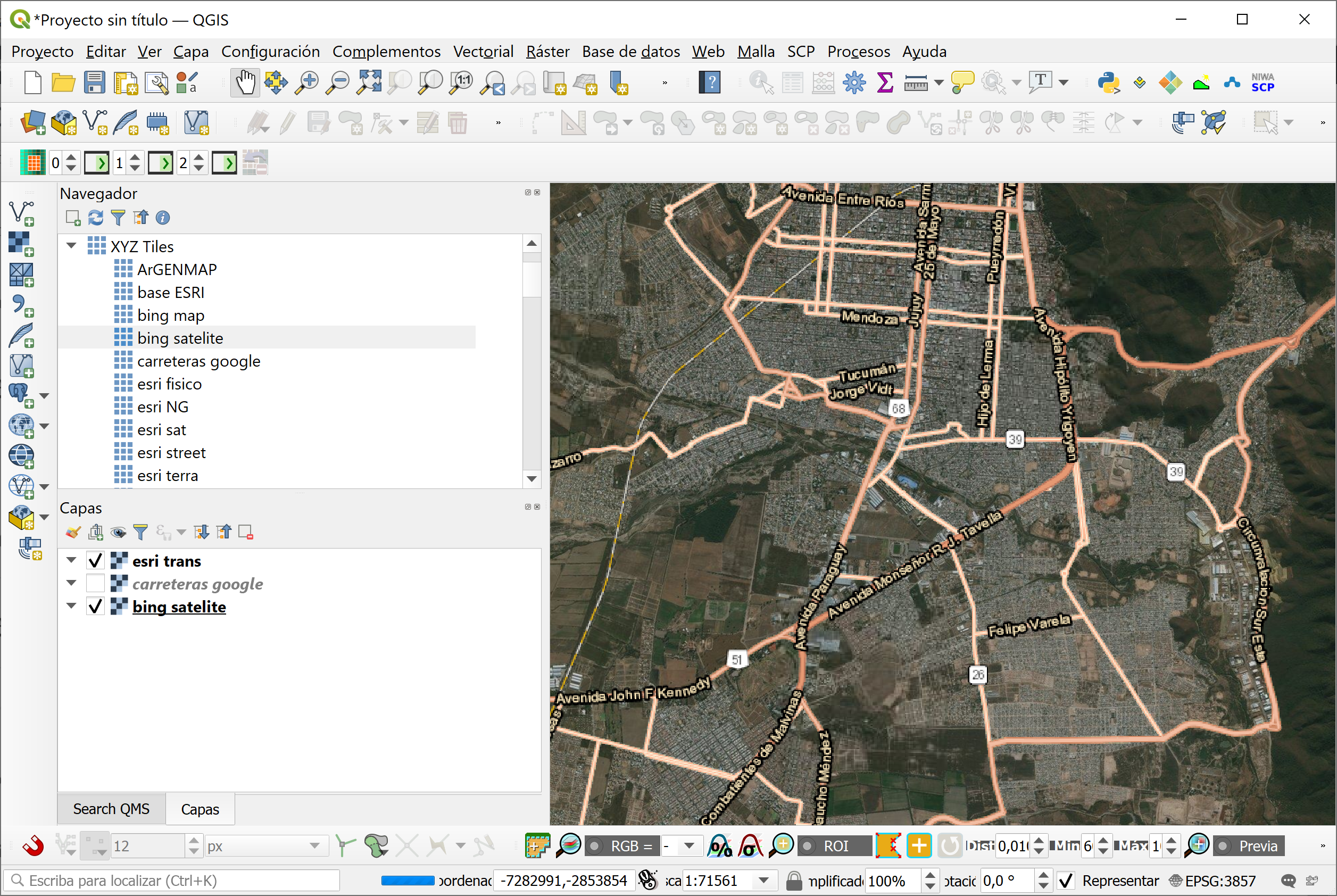Click the Navegador filter funnel icon
This screenshot has height=896, width=1337.
tap(118, 218)
